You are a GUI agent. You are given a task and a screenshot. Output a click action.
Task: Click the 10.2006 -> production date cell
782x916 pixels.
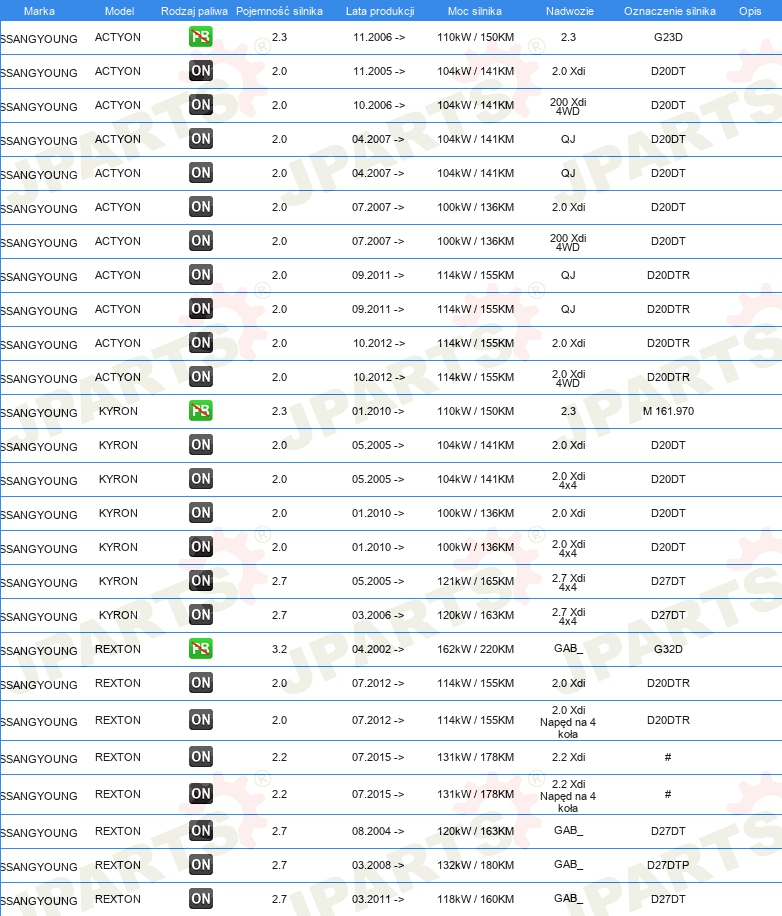378,105
